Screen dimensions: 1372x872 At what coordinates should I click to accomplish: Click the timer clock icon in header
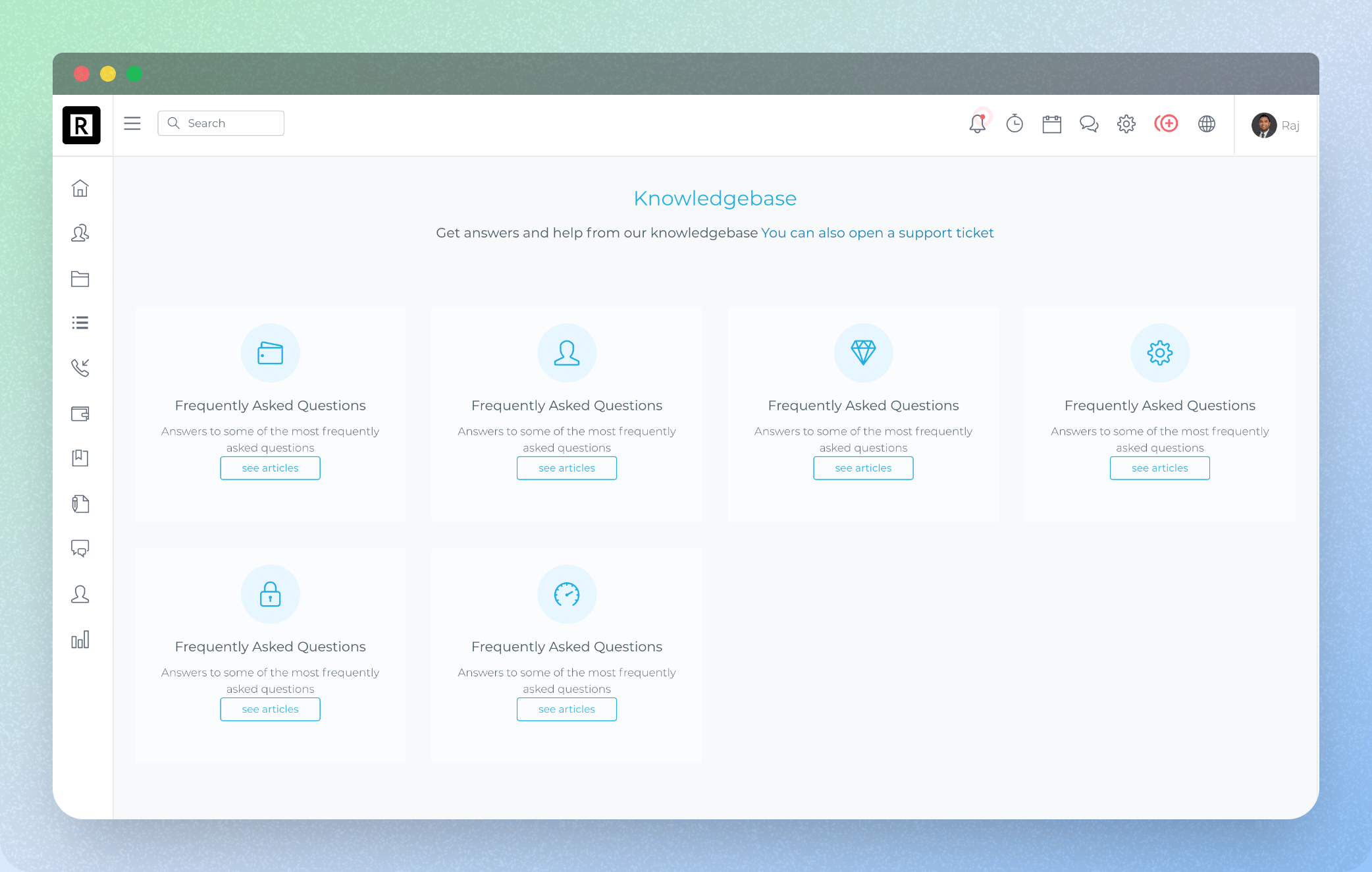(1015, 124)
